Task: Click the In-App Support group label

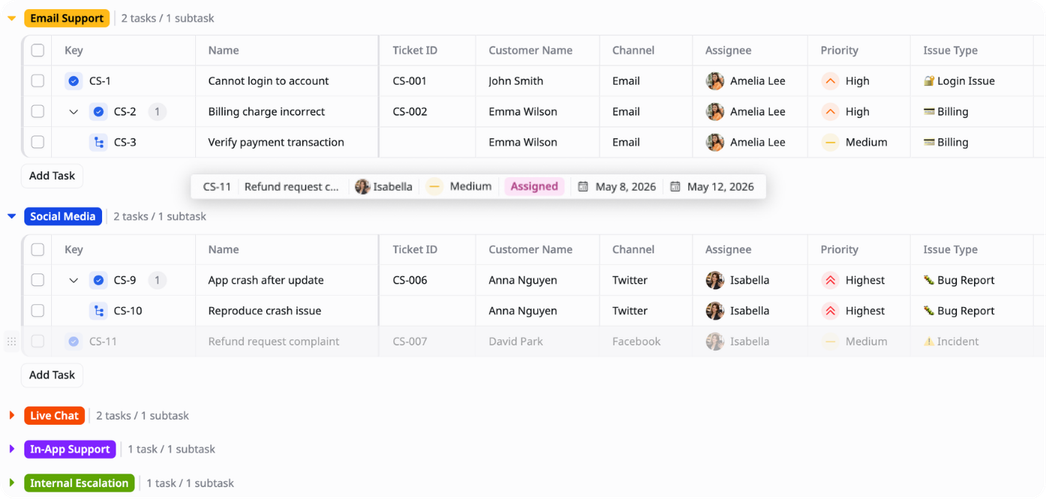Action: pyautogui.click(x=70, y=449)
